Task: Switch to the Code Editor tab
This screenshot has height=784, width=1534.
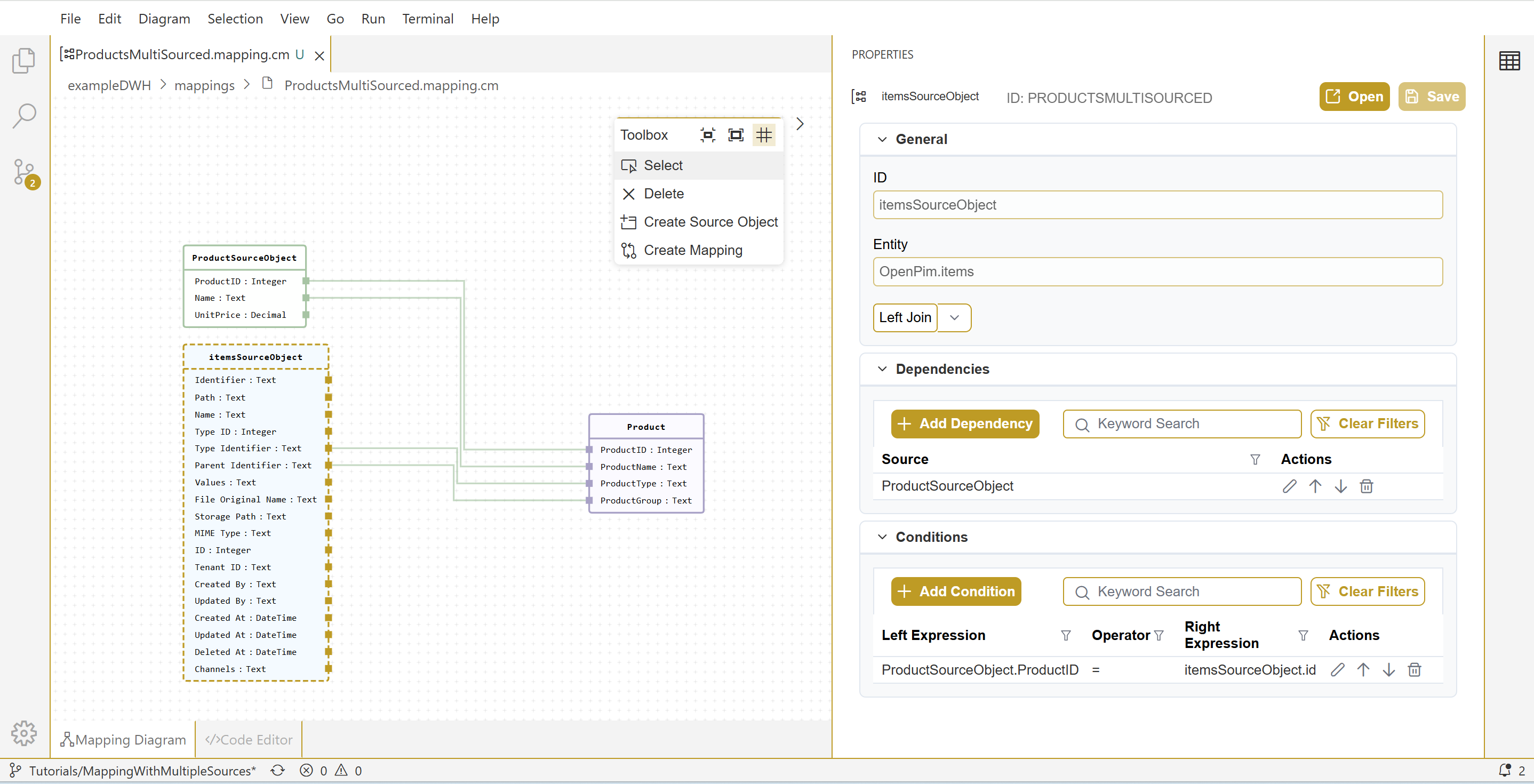Action: pos(249,739)
